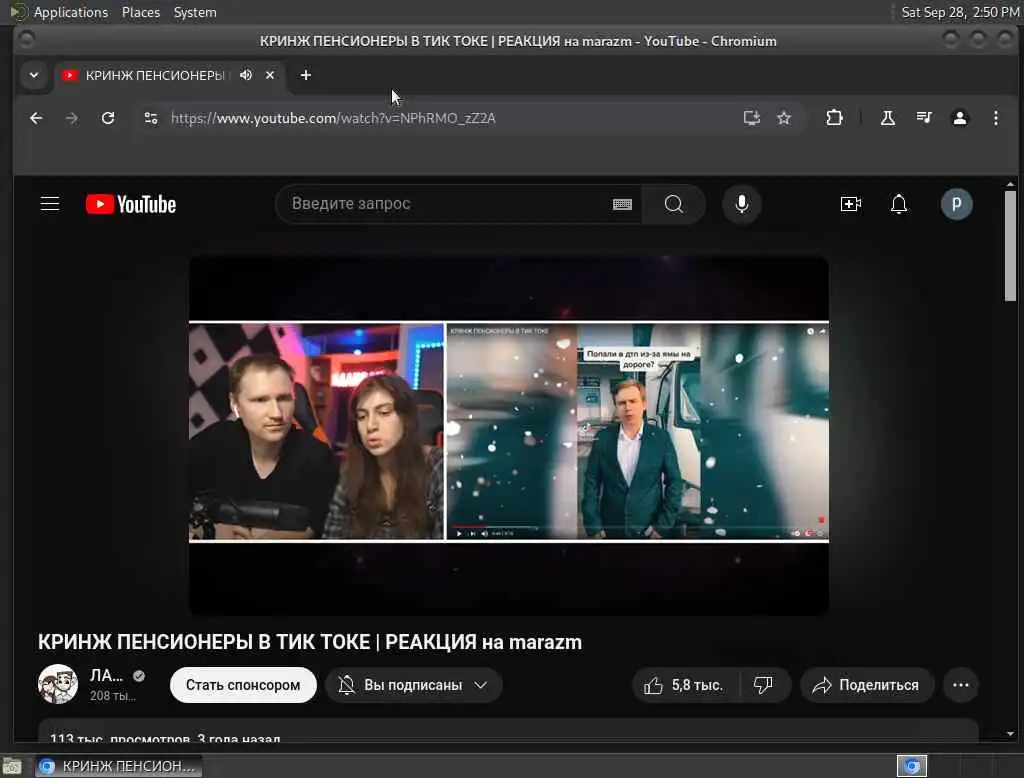Close the YouTube tab
The image size is (1024, 778).
[x=270, y=75]
